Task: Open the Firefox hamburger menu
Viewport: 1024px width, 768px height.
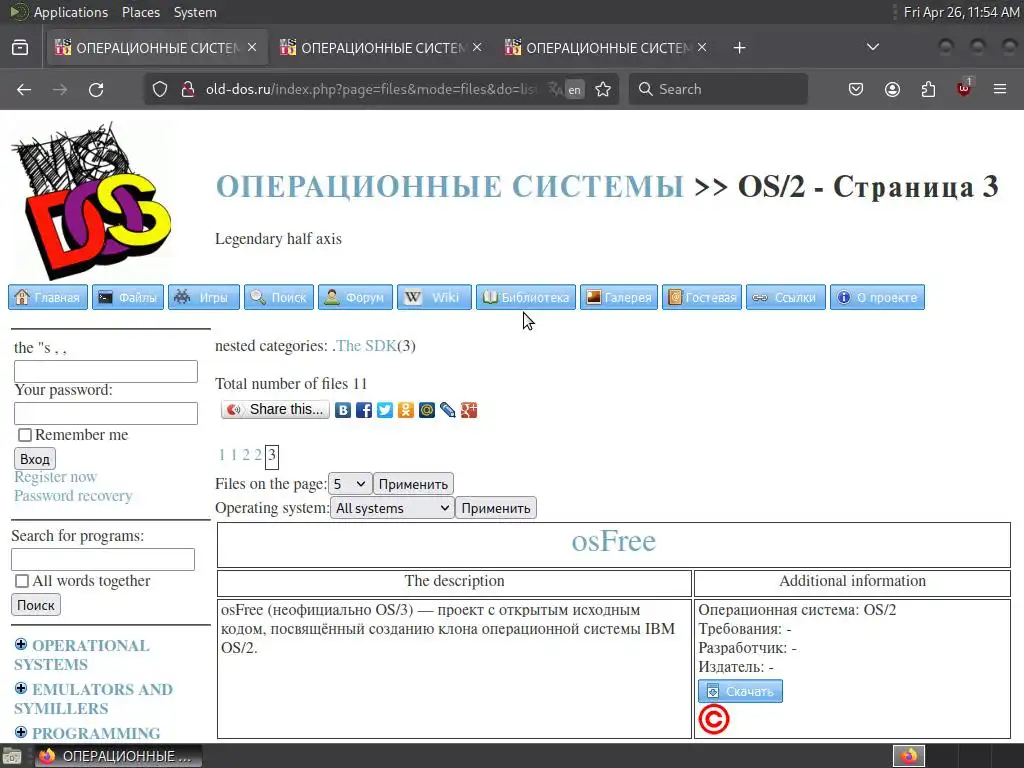Action: tap(1000, 89)
